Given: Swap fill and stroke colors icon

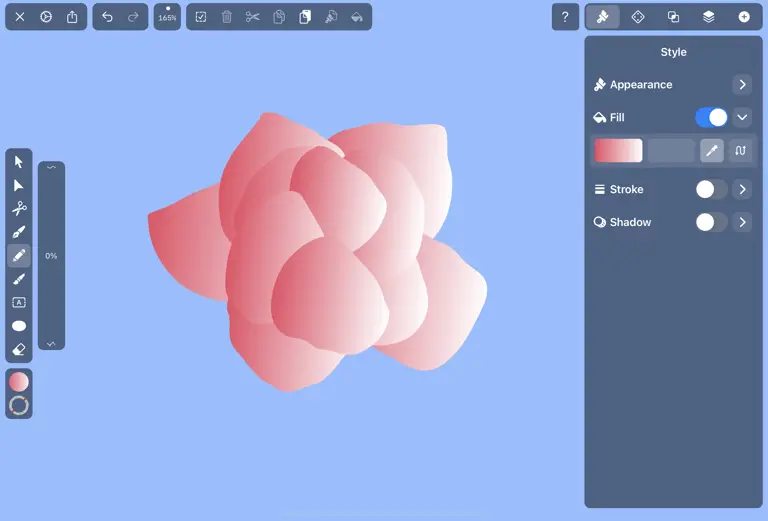Looking at the screenshot, I should (x=741, y=150).
